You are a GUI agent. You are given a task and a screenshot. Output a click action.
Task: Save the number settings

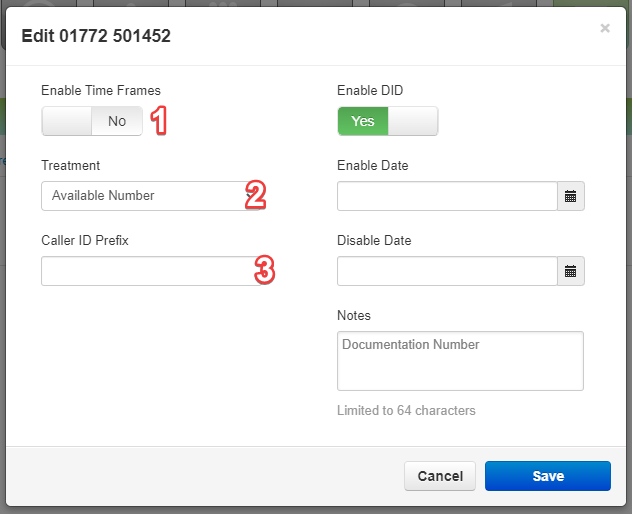tap(548, 476)
